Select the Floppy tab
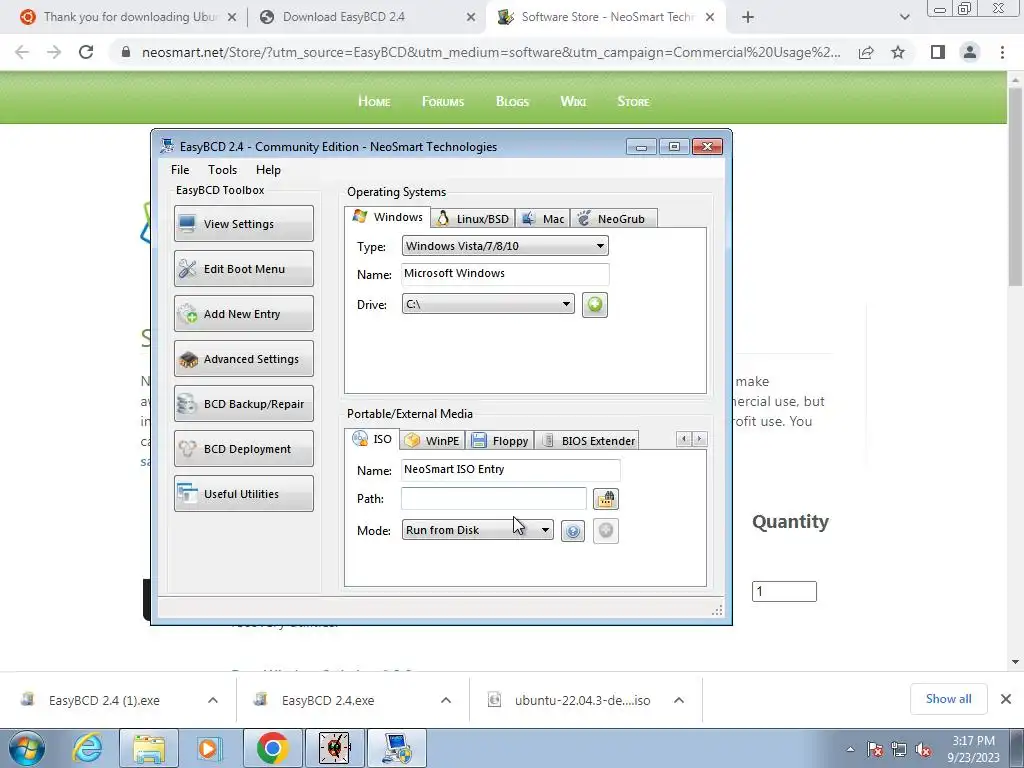 [500, 441]
